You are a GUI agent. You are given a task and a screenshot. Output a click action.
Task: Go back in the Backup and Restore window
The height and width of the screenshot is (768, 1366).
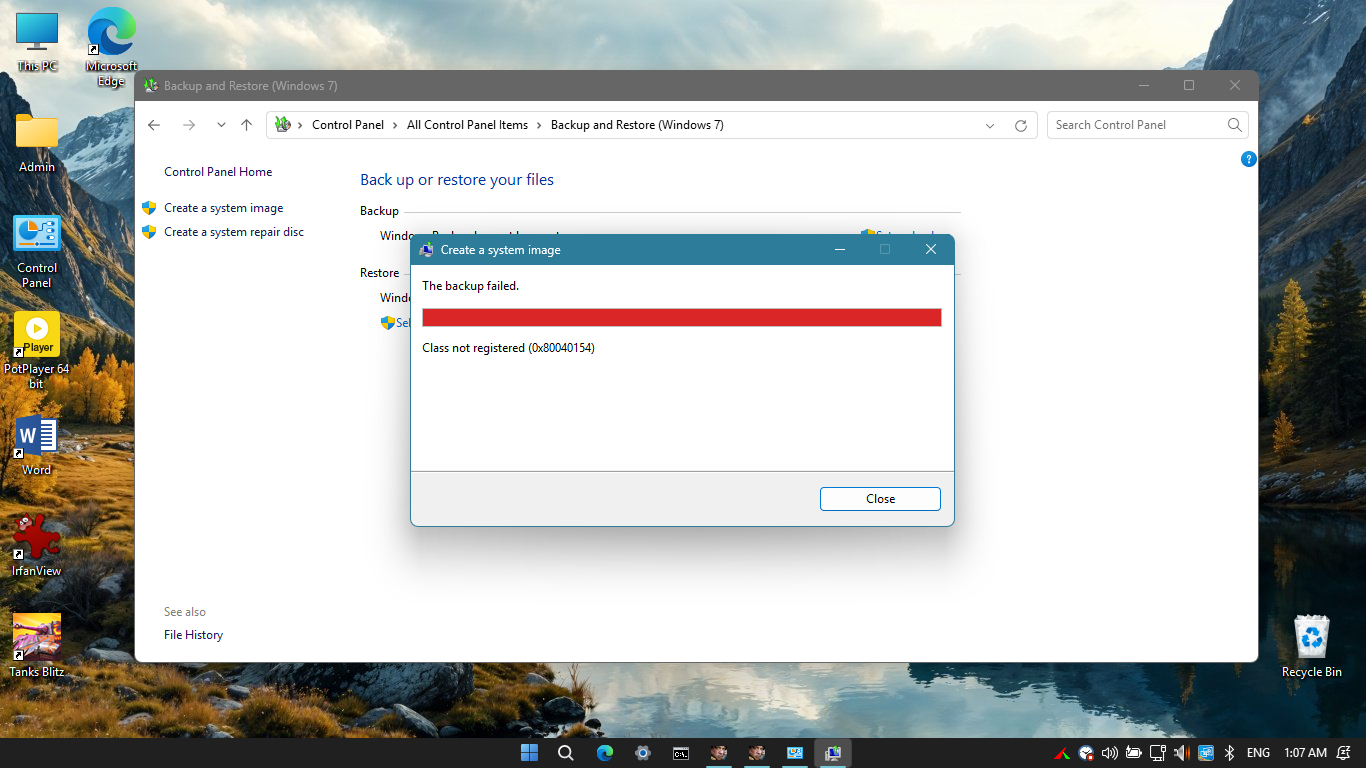click(154, 125)
